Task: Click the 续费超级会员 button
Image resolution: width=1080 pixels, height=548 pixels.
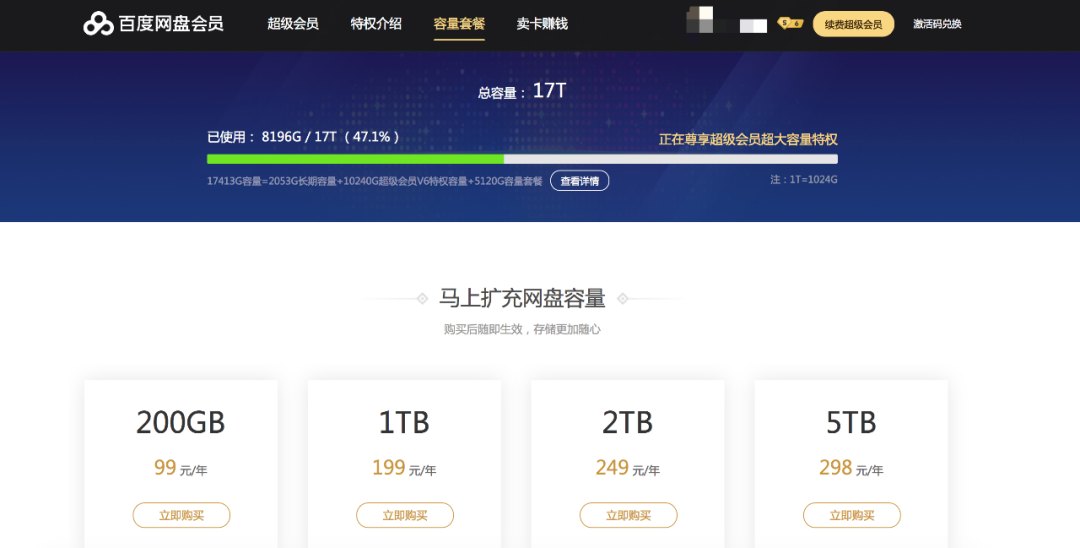Action: (x=853, y=24)
